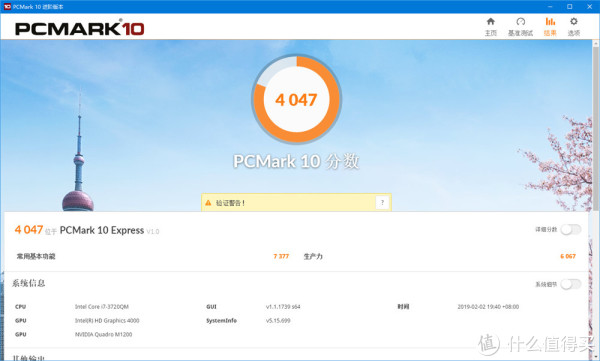Click the Essentials score 7 377
This screenshot has height=361, width=600.
click(281, 256)
